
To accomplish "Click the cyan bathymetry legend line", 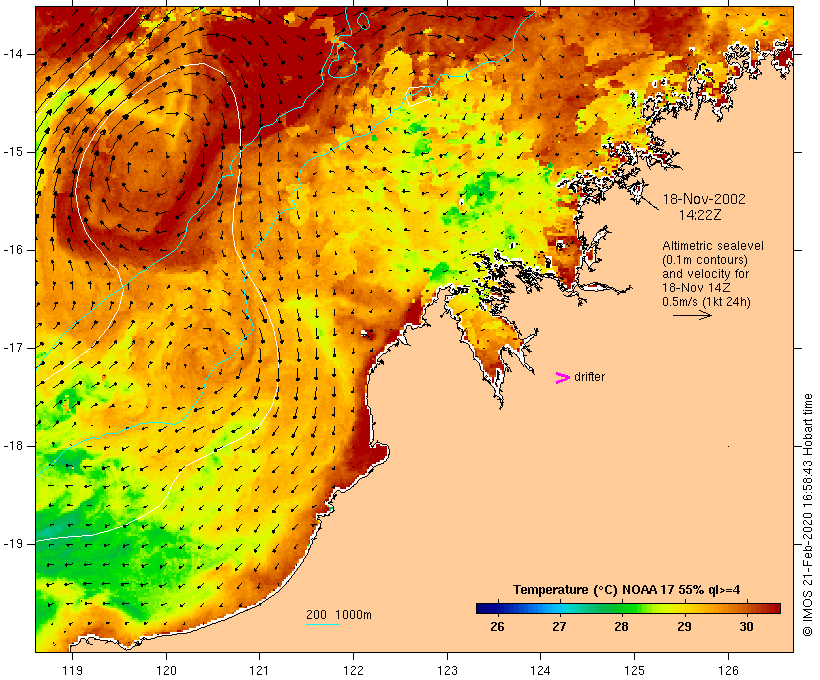I will [x=323, y=624].
